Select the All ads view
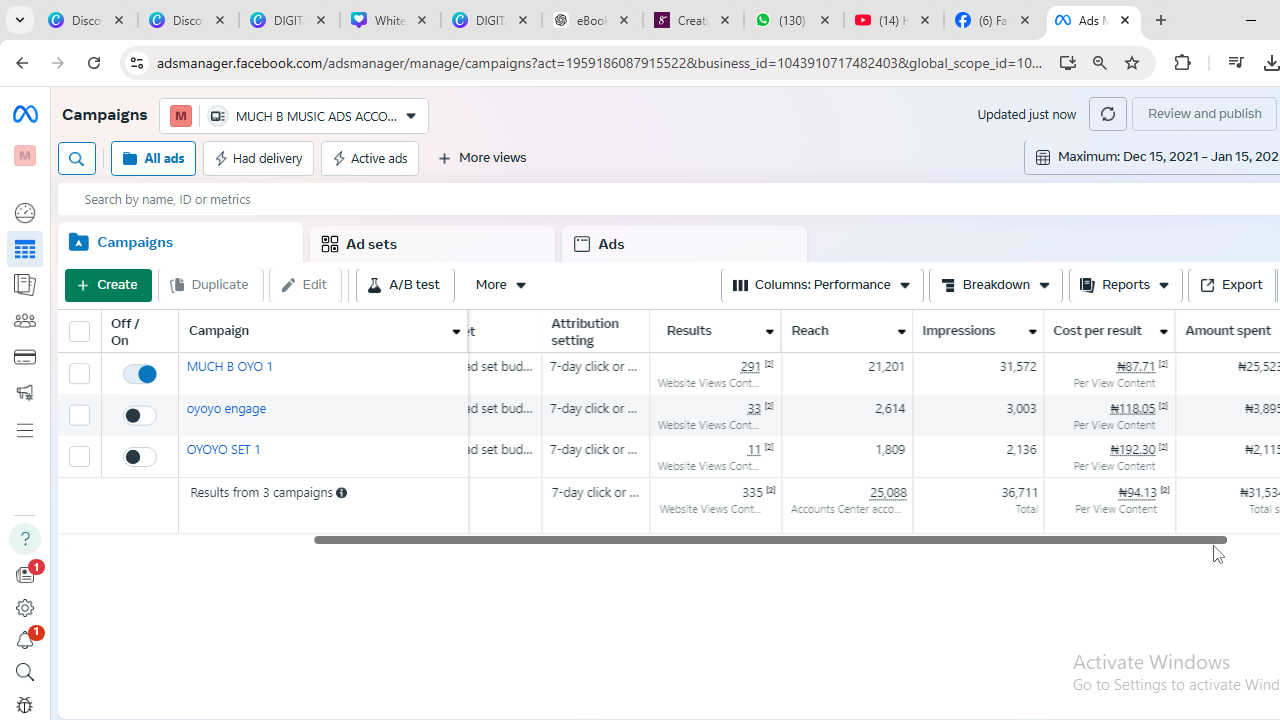This screenshot has height=720, width=1280. point(154,158)
